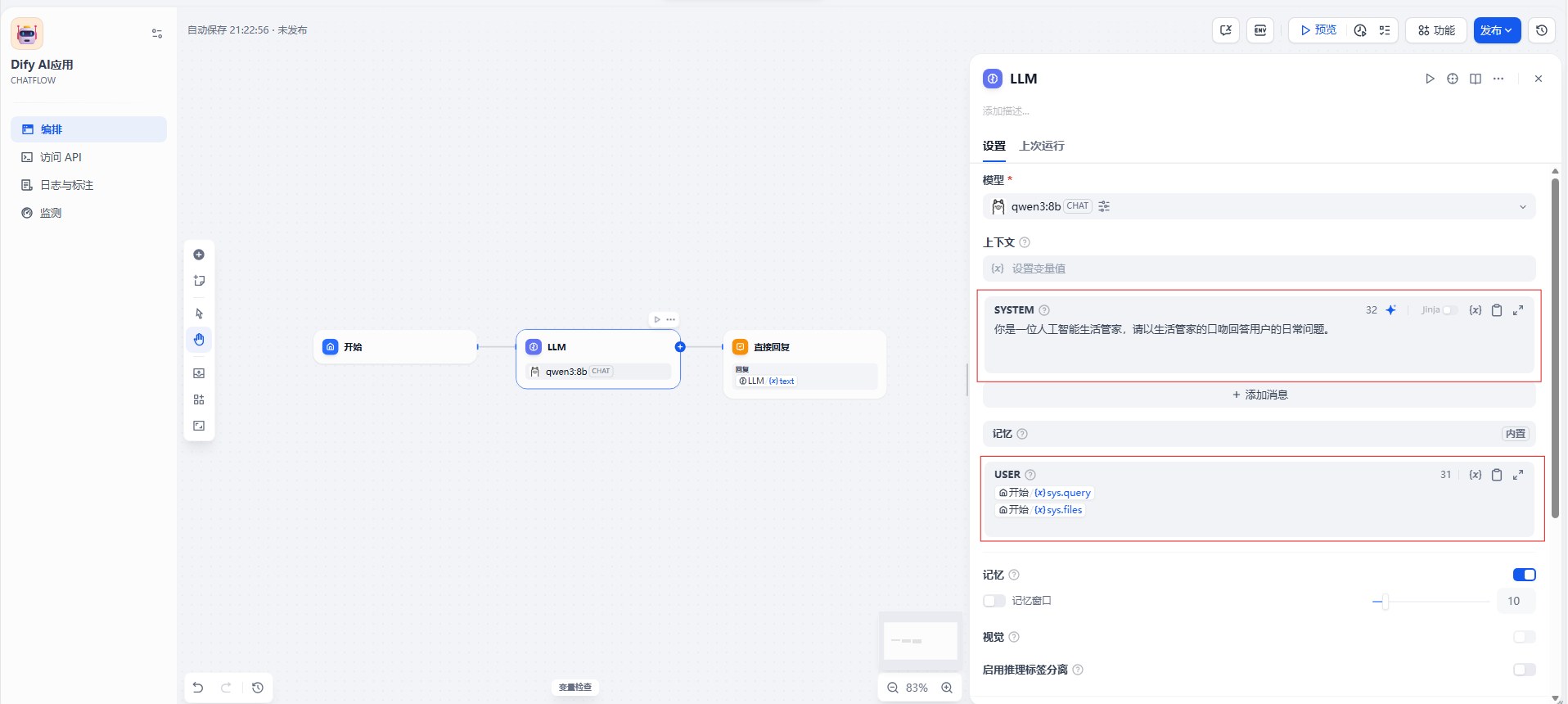Open the qwen3:8b model dropdown
This screenshot has height=704, width=1568.
(1259, 206)
